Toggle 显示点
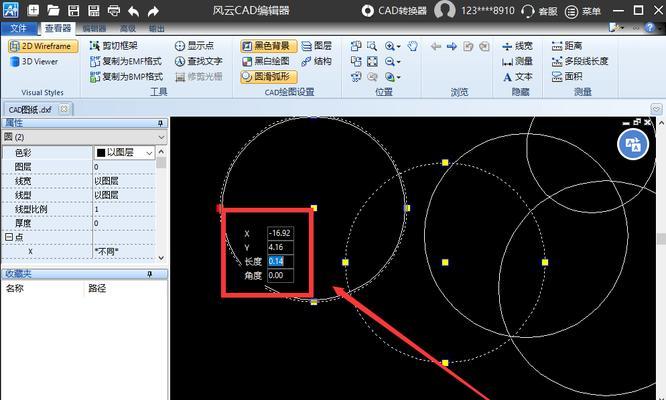The width and height of the screenshot is (666, 400). pyautogui.click(x=195, y=45)
